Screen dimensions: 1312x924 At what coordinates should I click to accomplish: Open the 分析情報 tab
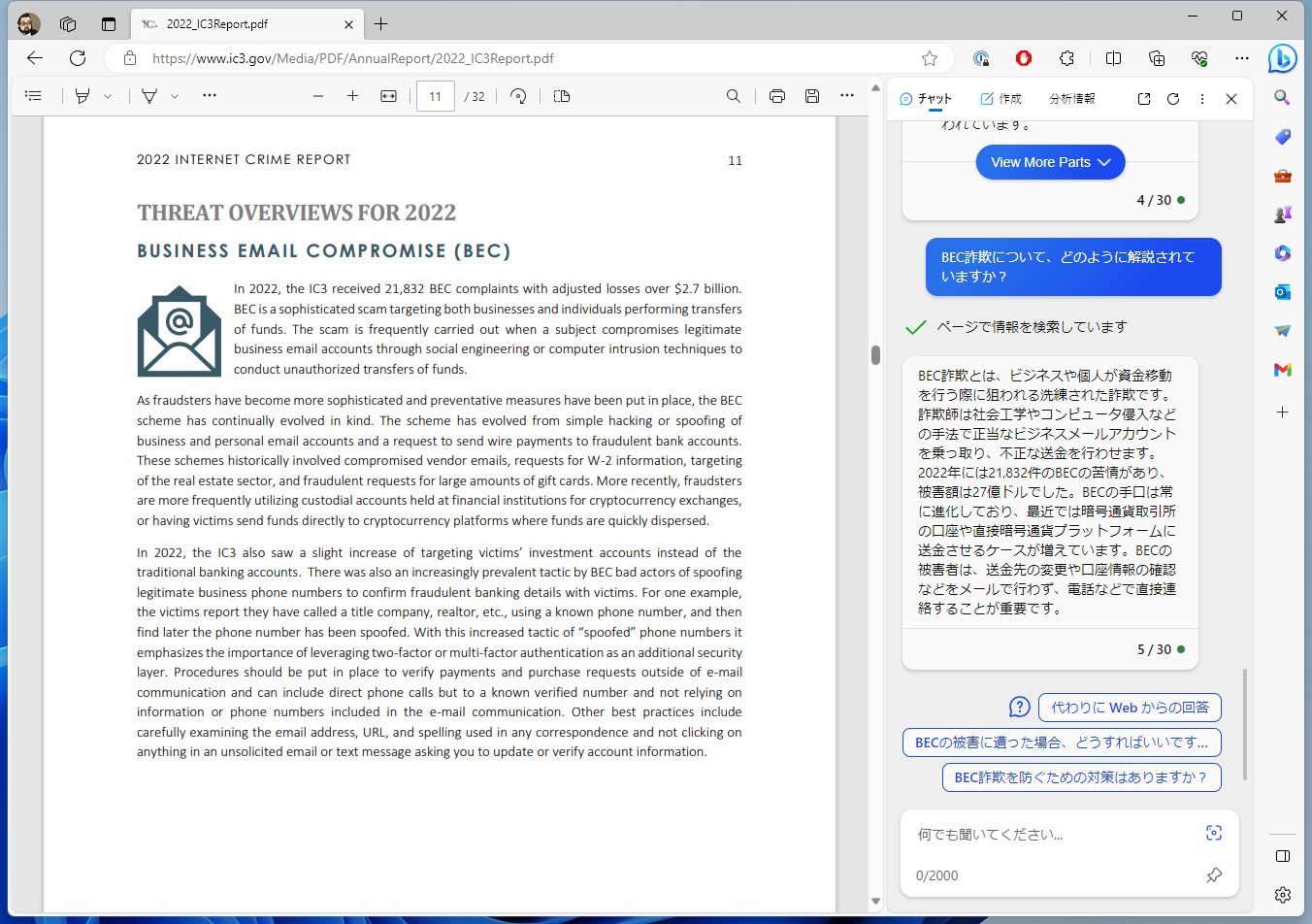(1071, 98)
